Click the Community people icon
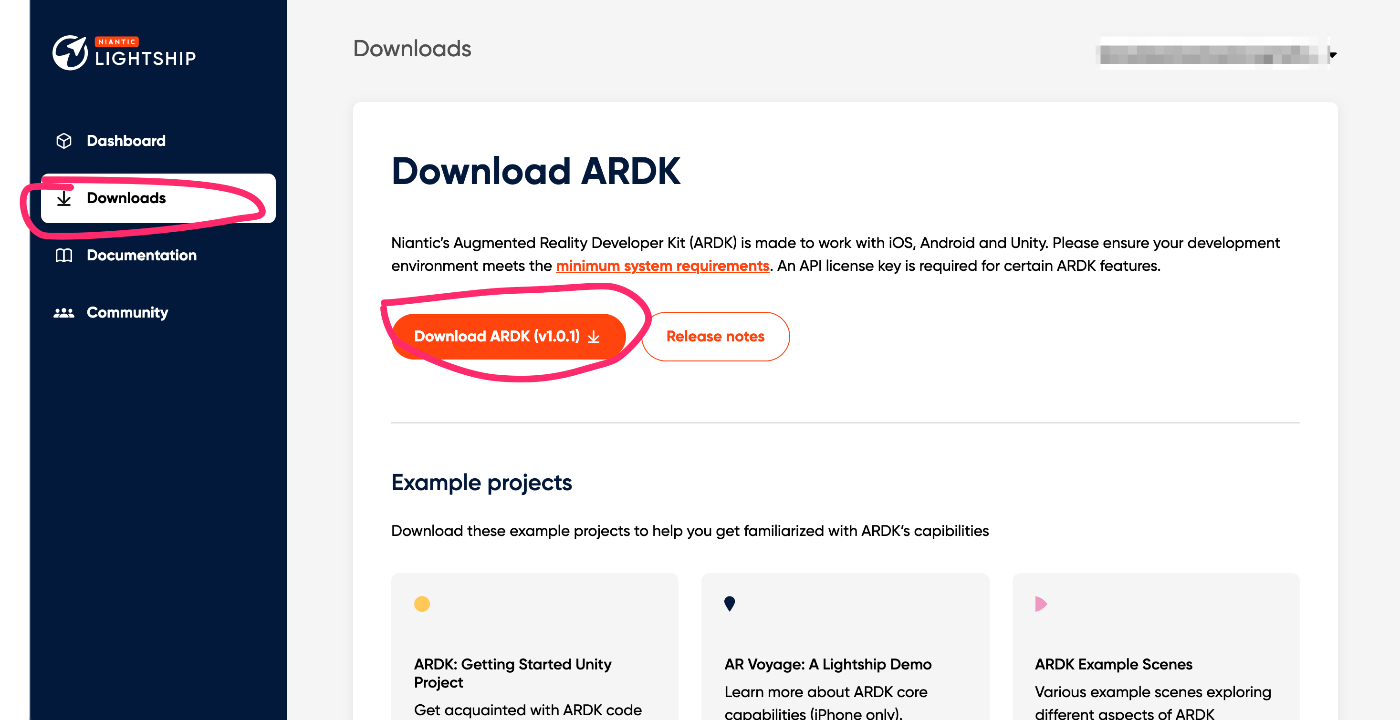This screenshot has height=720, width=1400. point(64,313)
